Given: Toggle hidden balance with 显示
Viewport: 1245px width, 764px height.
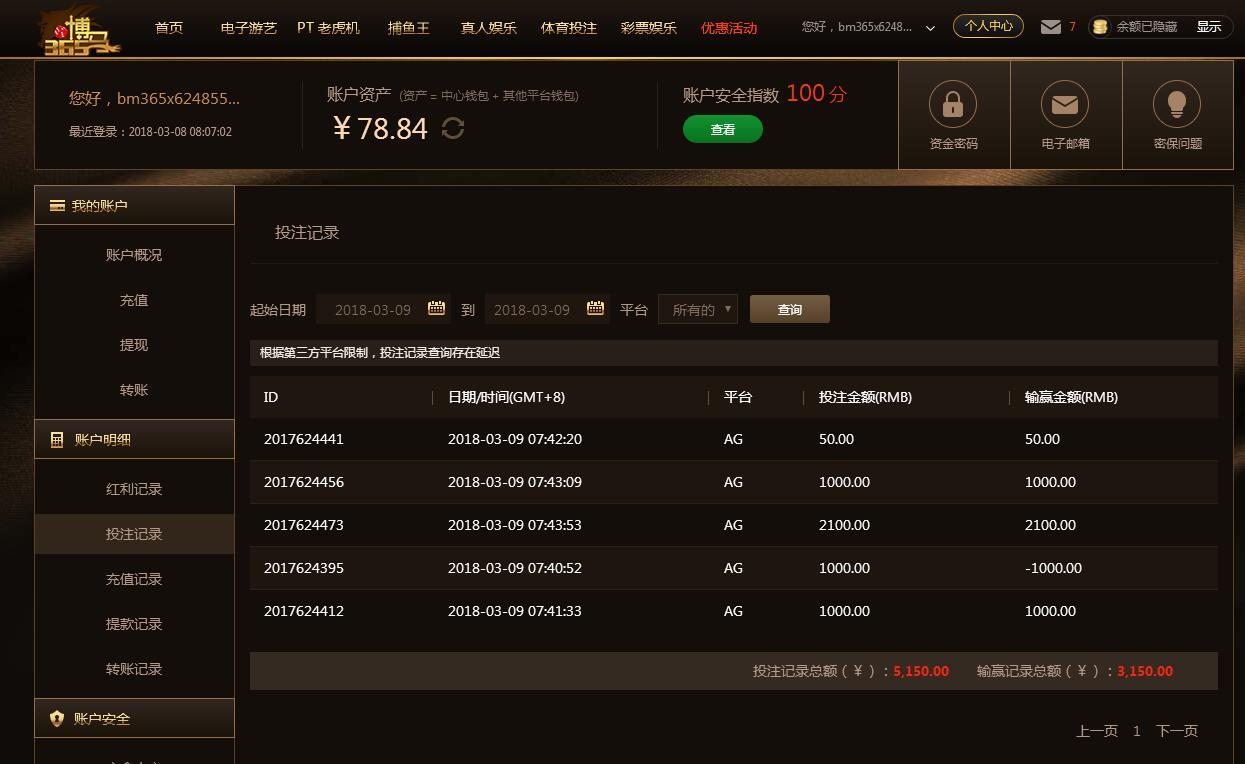Looking at the screenshot, I should tap(1208, 27).
